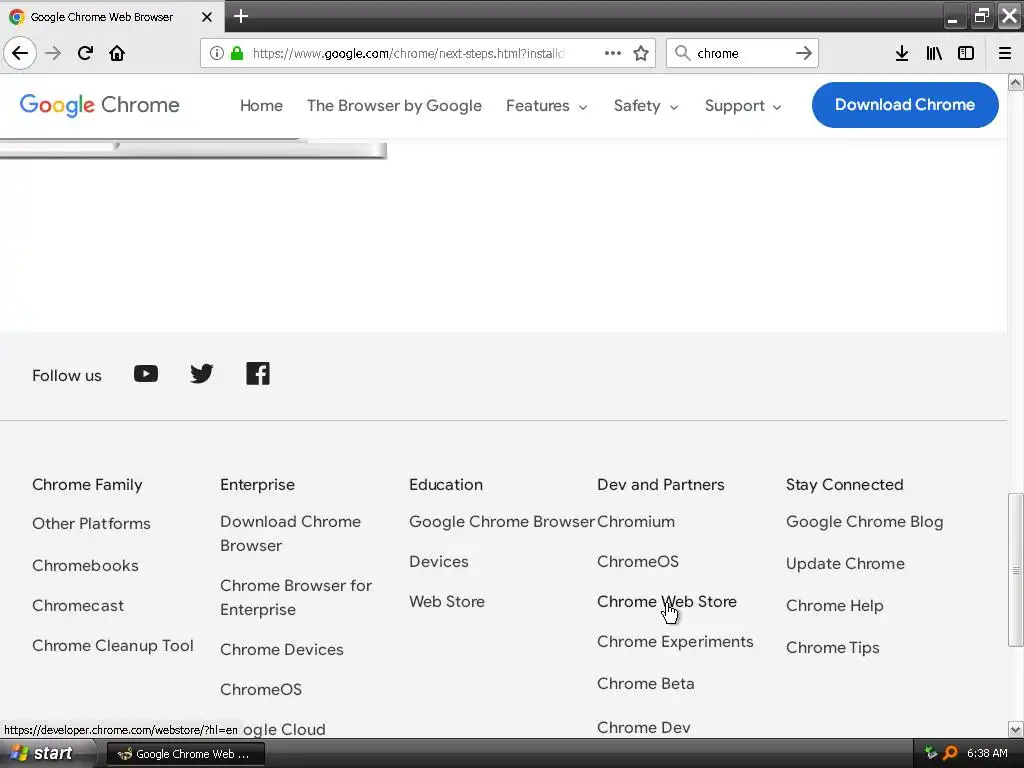Open the Home navigation item

pos(261,106)
